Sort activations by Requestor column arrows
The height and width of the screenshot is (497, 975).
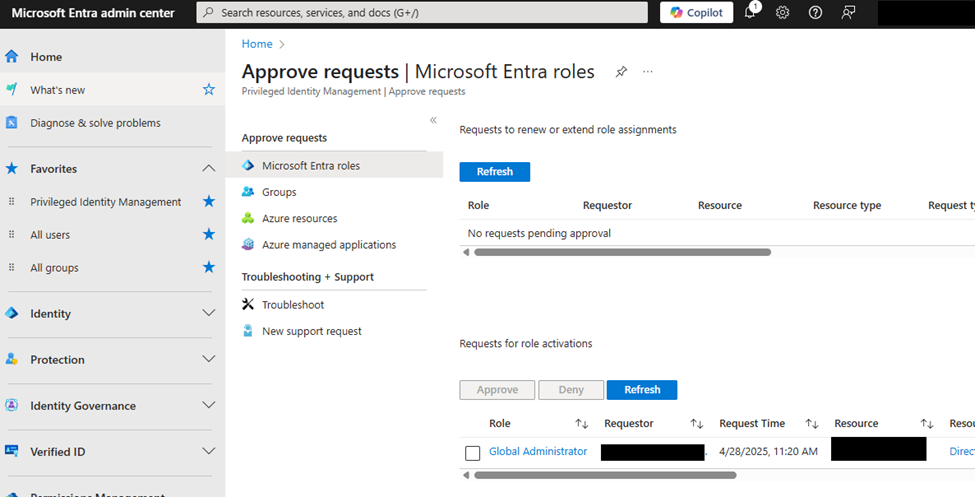click(x=696, y=424)
